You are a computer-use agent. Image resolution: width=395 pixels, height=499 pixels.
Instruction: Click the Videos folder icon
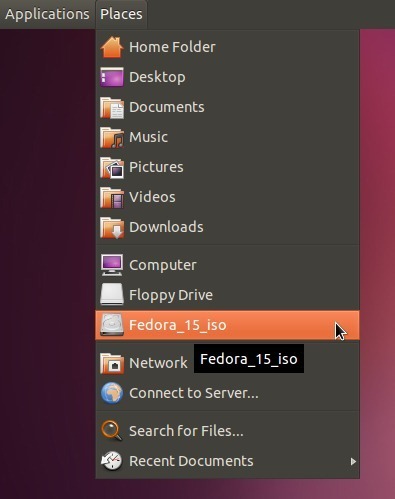point(112,197)
